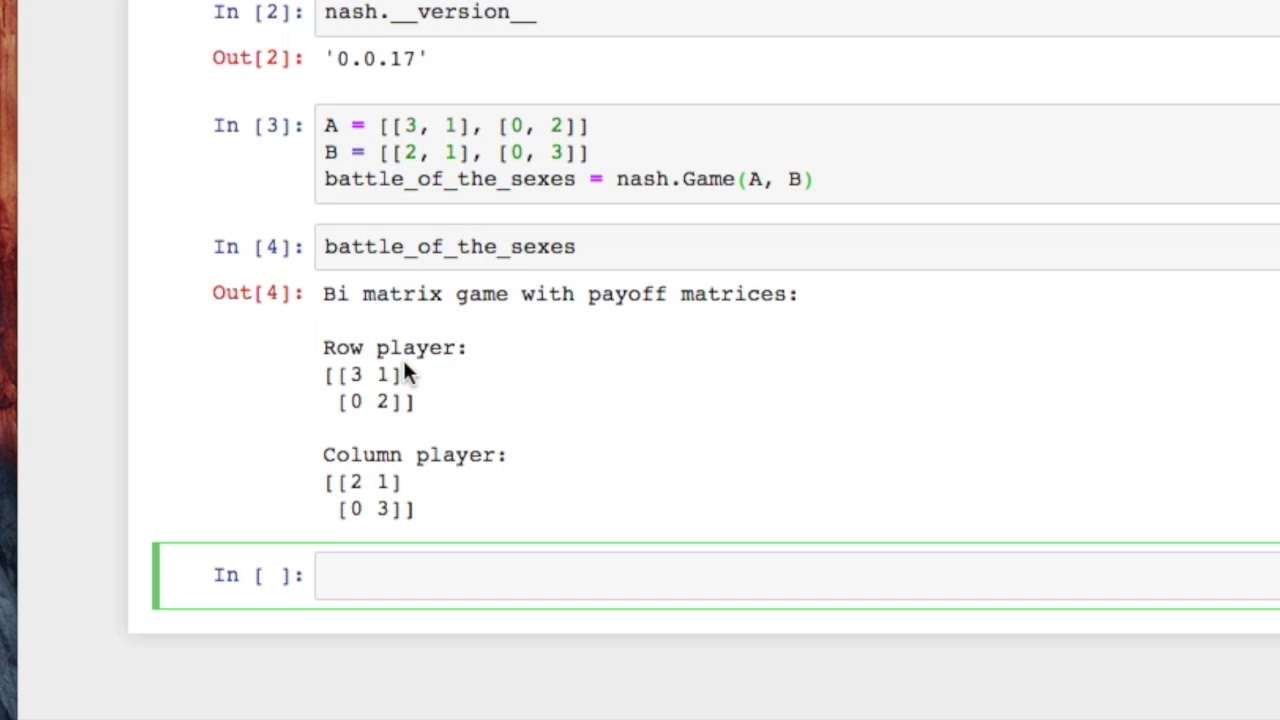This screenshot has width=1280, height=720.
Task: Select the cell containing nash.__version__
Action: tap(797, 17)
